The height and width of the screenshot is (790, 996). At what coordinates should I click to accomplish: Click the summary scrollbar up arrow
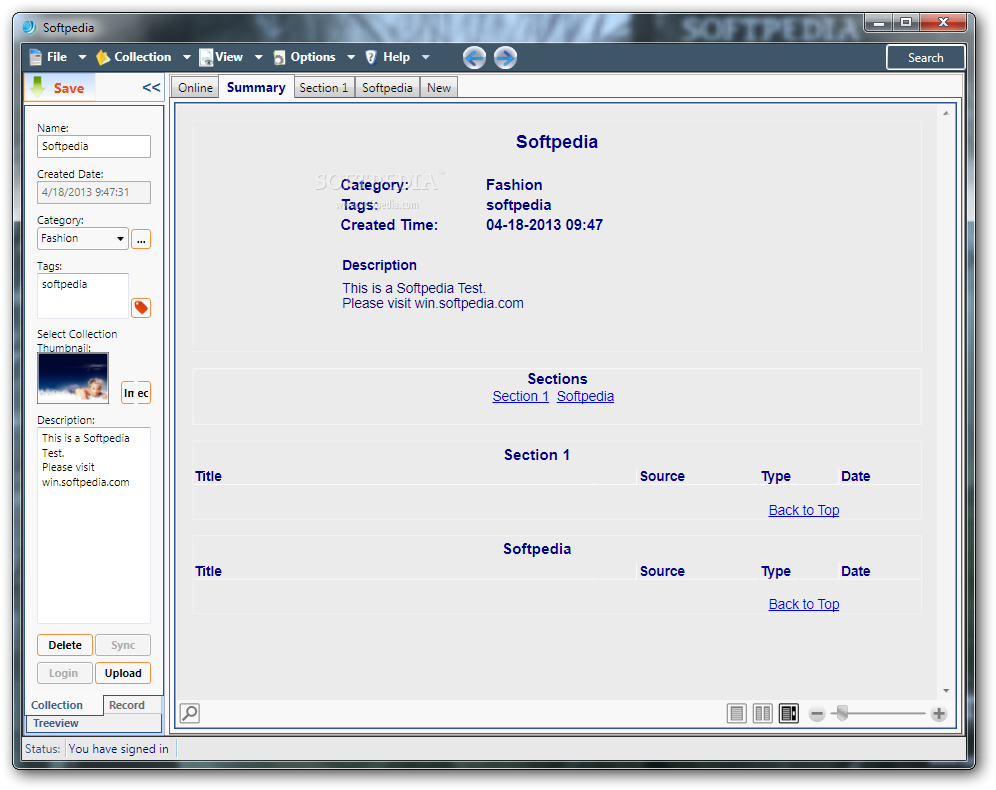point(946,113)
